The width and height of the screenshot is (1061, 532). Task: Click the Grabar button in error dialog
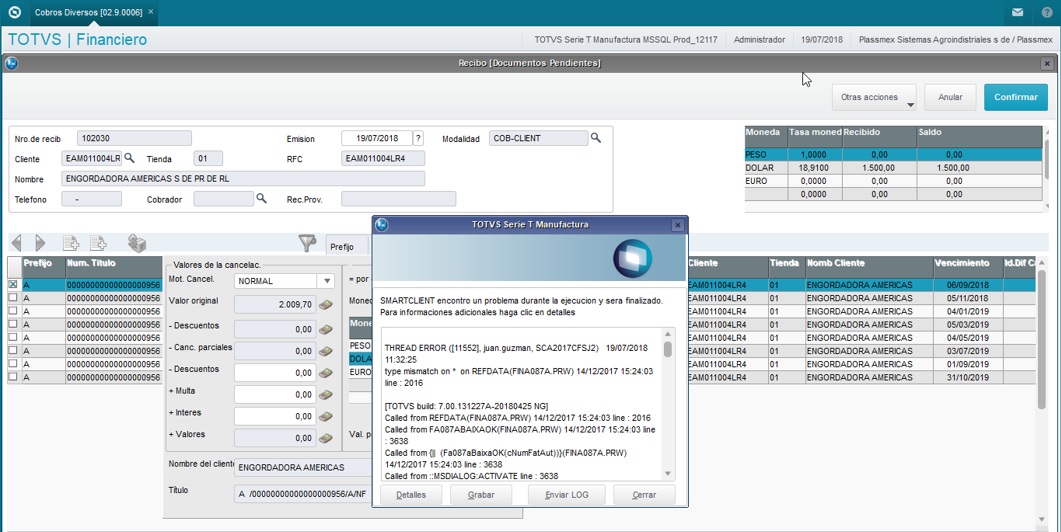(481, 495)
